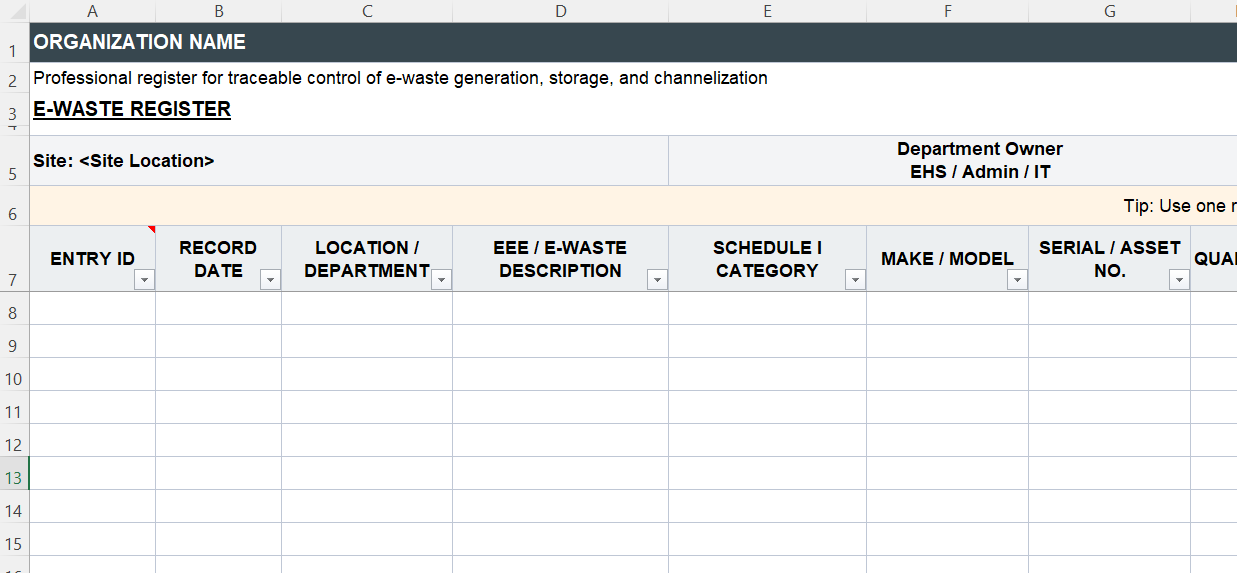Click the ENTRY ID header cell text

(x=92, y=258)
